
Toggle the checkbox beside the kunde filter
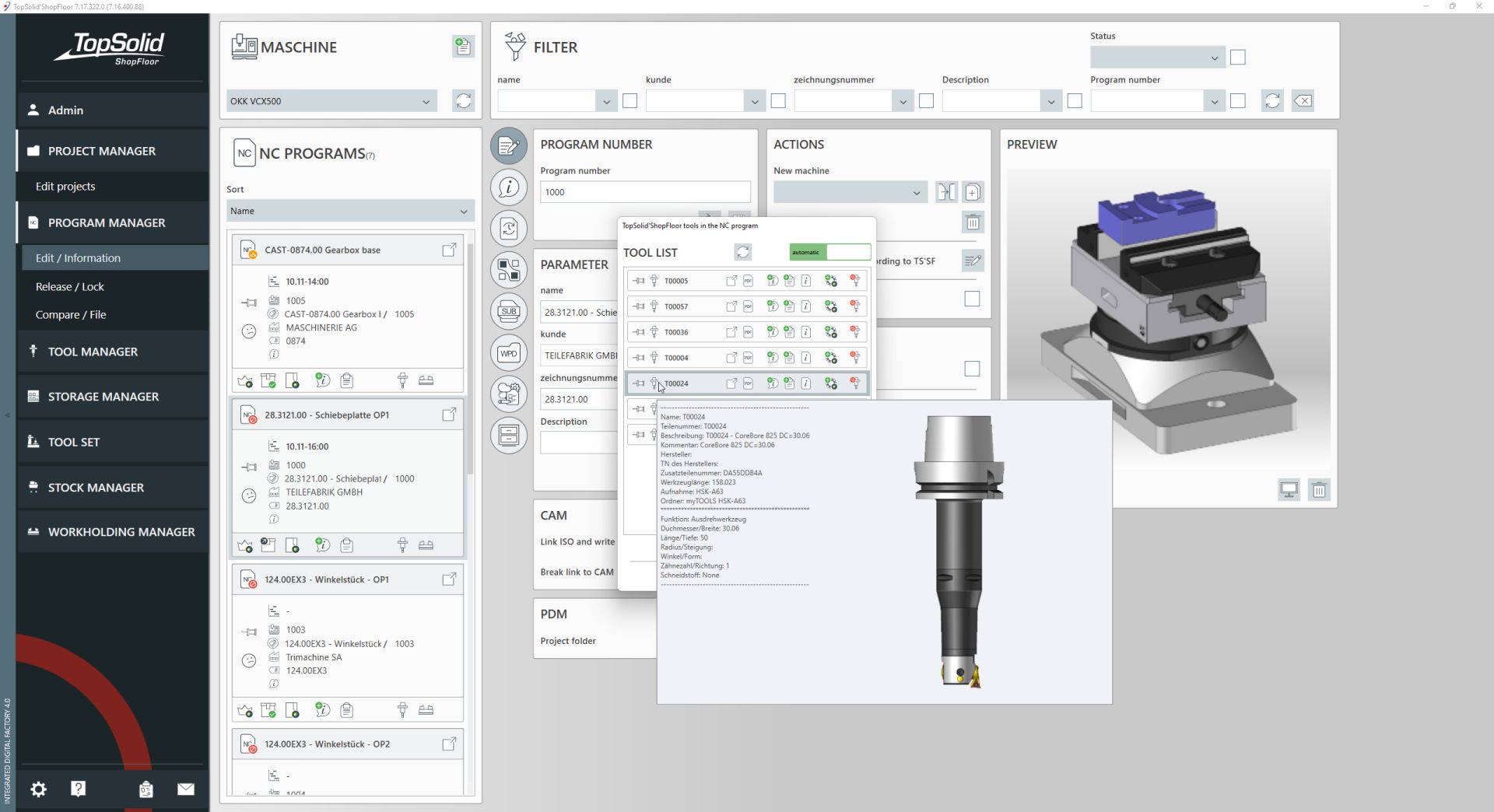click(778, 101)
